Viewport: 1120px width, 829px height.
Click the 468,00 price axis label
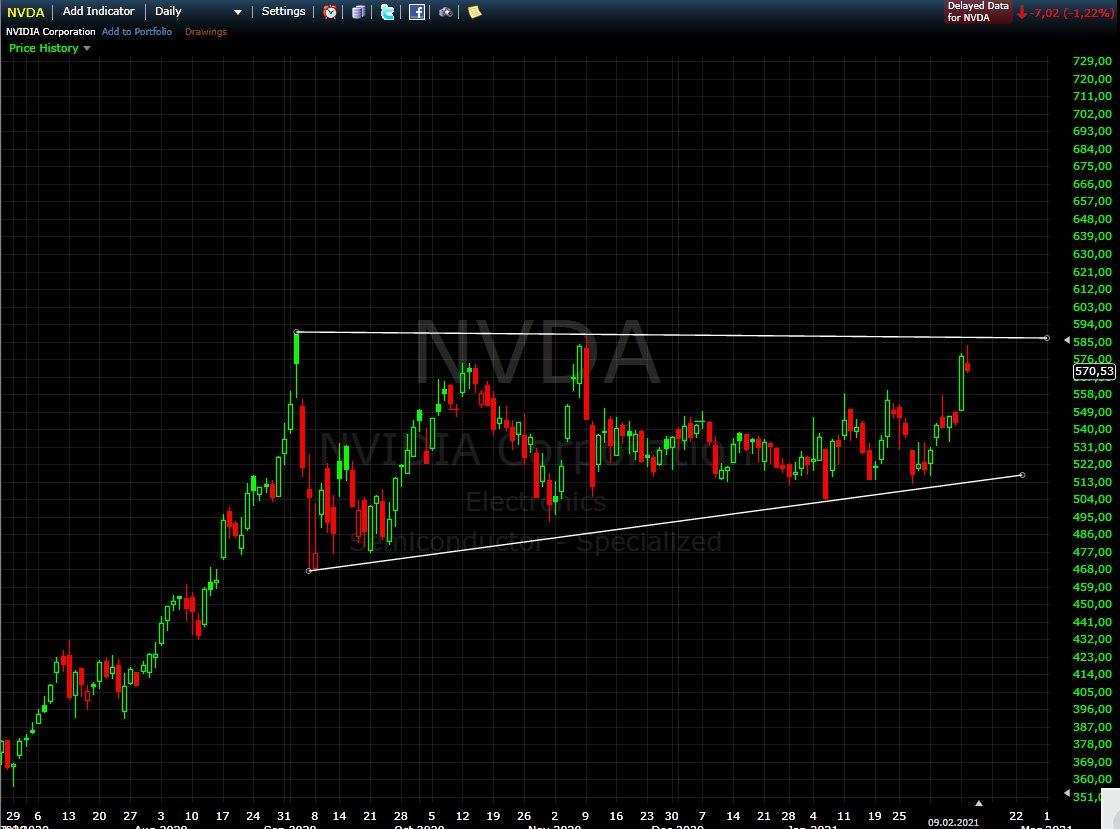[x=1092, y=569]
